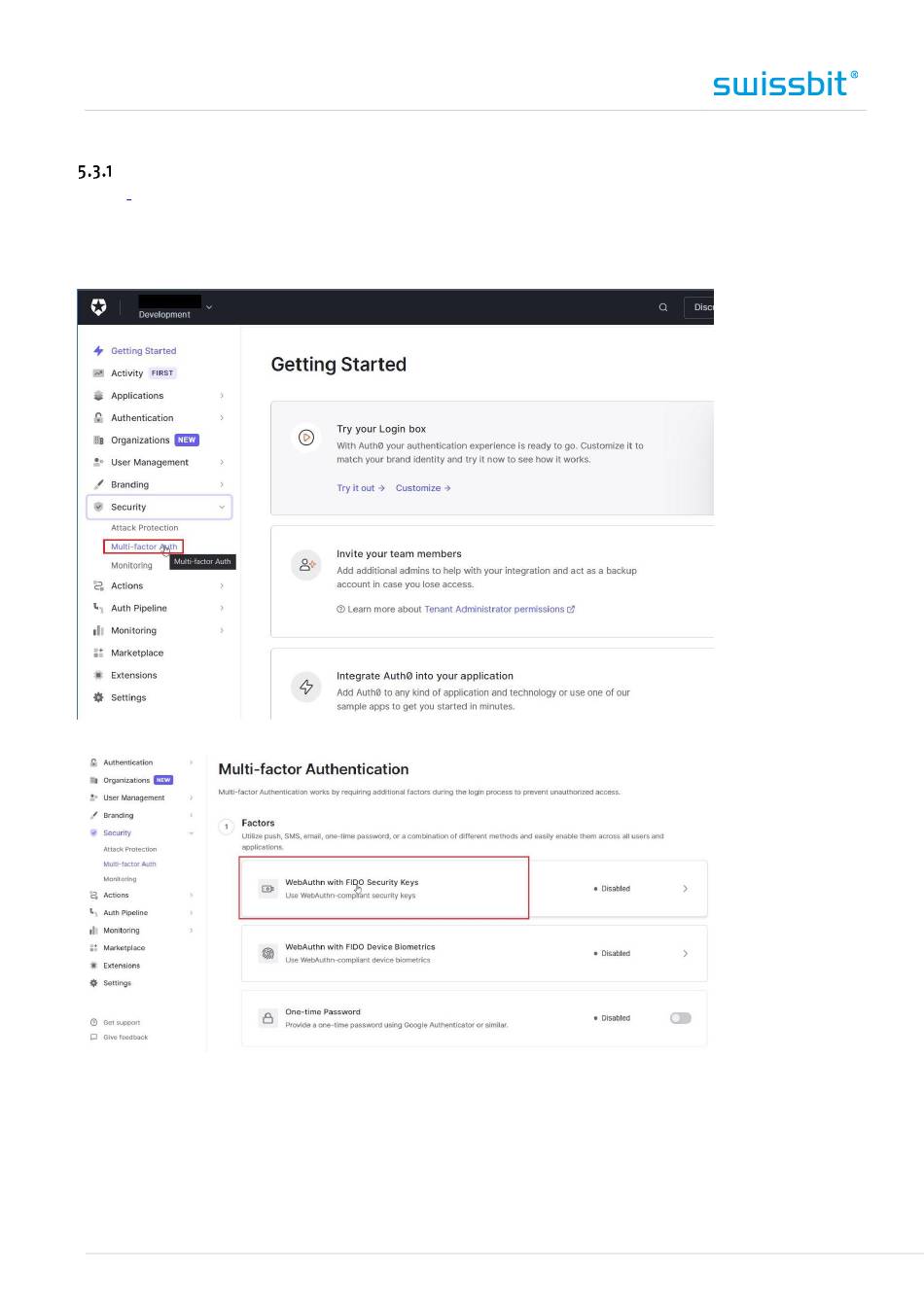Expand Auth Pipeline chevron in Getting Started screenshot
Screen dimensions: 924x1307
click(222, 609)
